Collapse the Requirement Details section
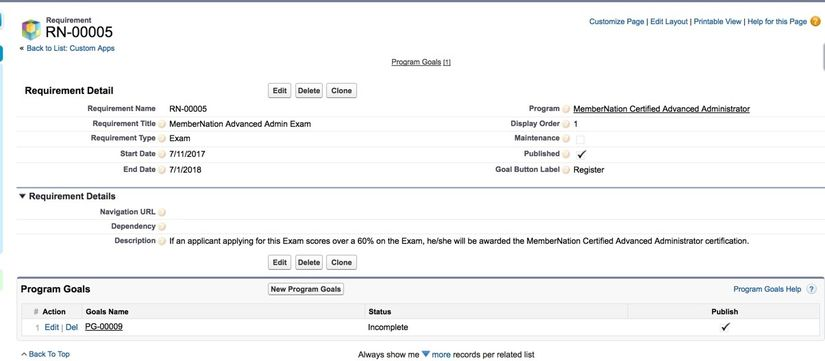 coord(22,196)
